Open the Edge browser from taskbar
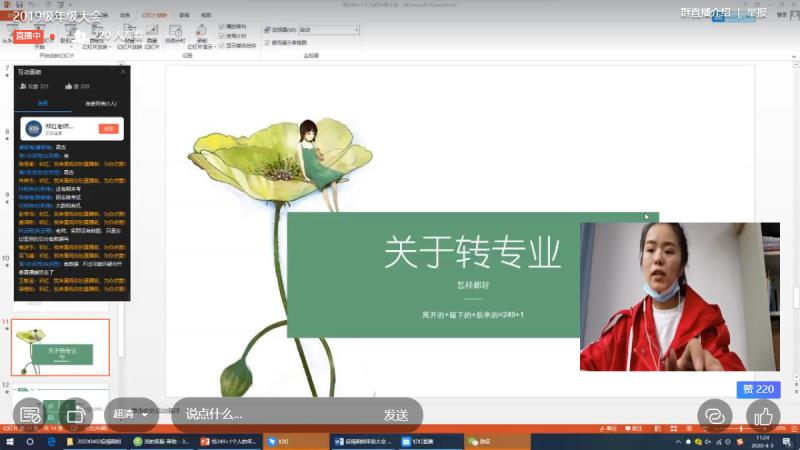800x450 pixels. point(51,442)
